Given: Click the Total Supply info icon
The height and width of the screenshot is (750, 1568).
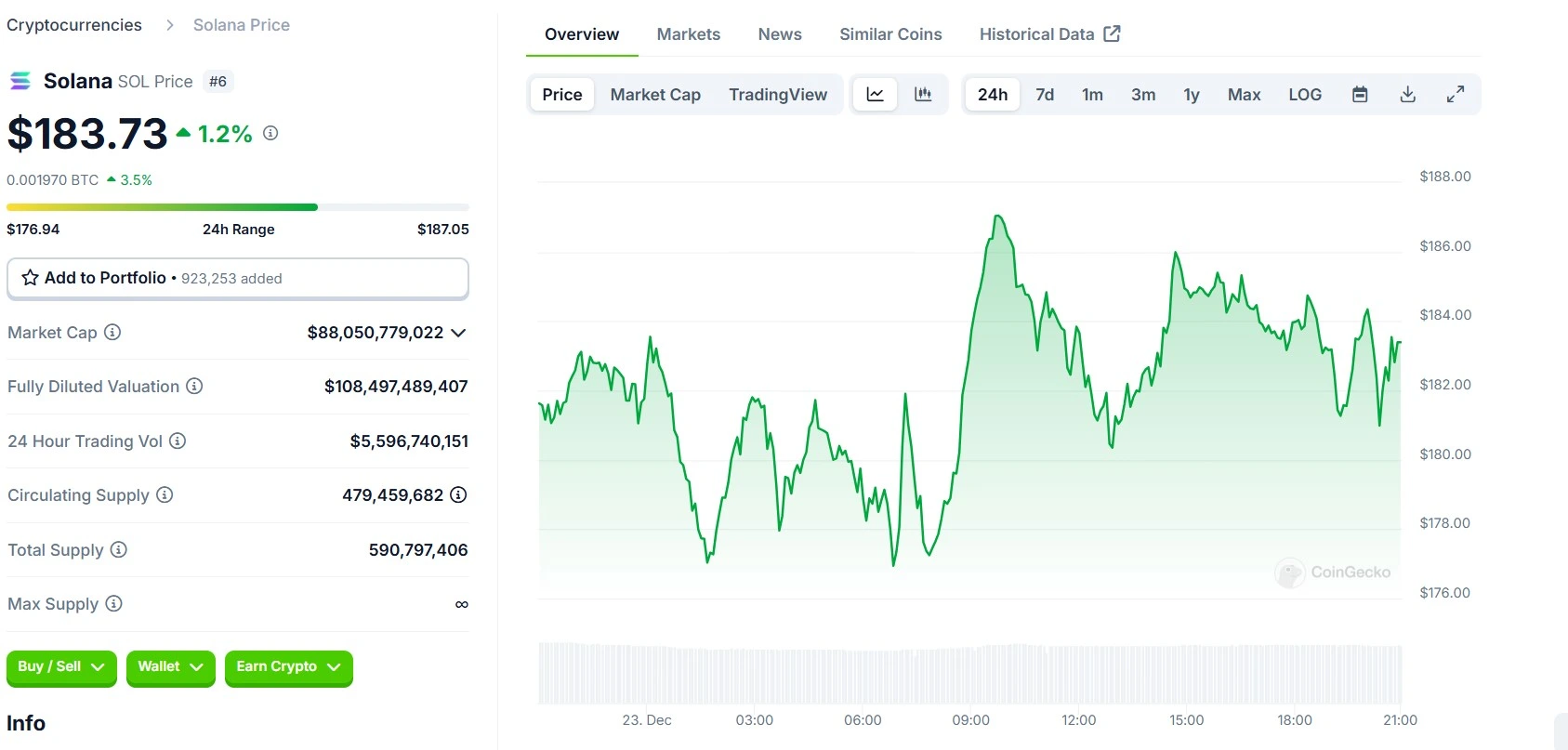Looking at the screenshot, I should pos(119,549).
